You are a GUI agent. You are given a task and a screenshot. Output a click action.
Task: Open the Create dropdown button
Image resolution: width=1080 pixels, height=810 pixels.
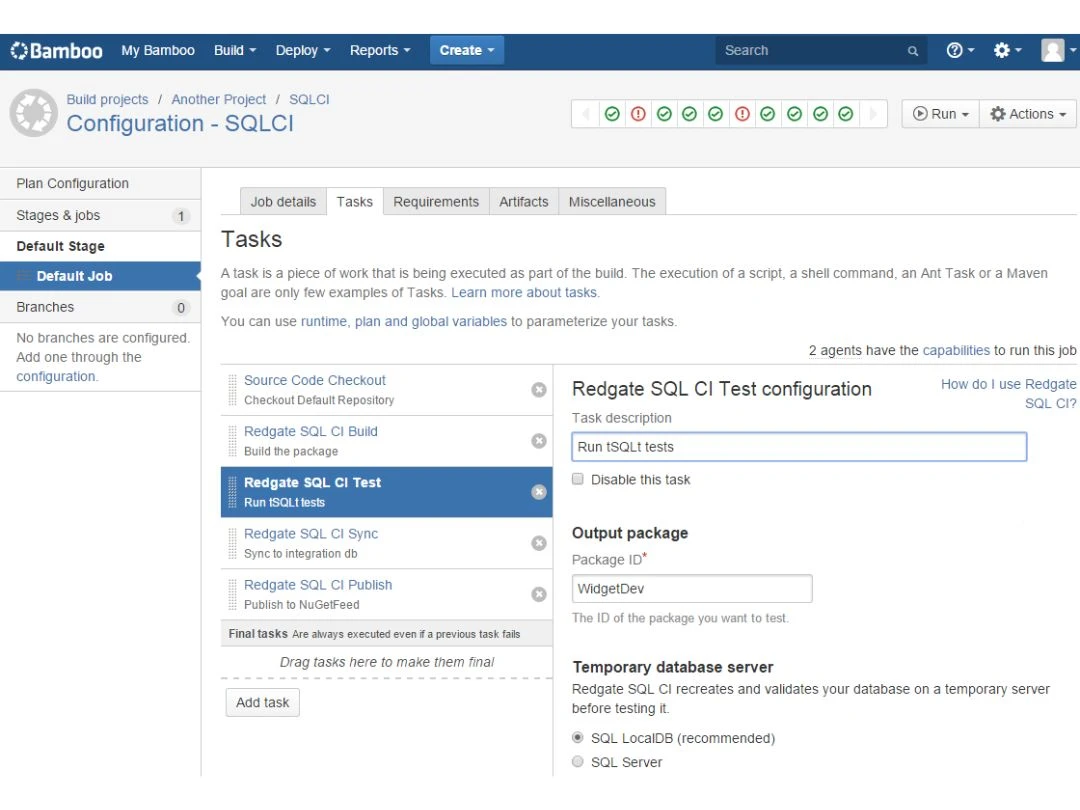click(467, 50)
